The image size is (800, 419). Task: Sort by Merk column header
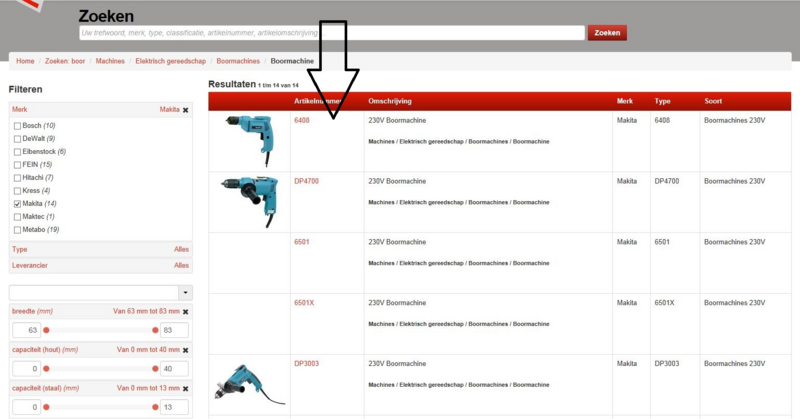pos(624,101)
